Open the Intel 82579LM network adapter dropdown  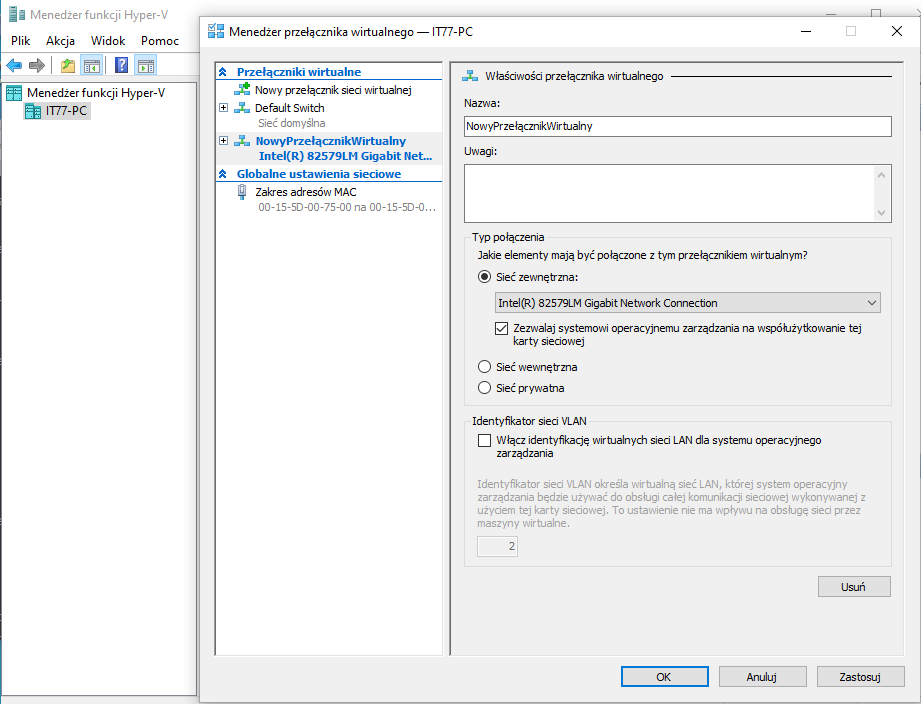(x=687, y=303)
